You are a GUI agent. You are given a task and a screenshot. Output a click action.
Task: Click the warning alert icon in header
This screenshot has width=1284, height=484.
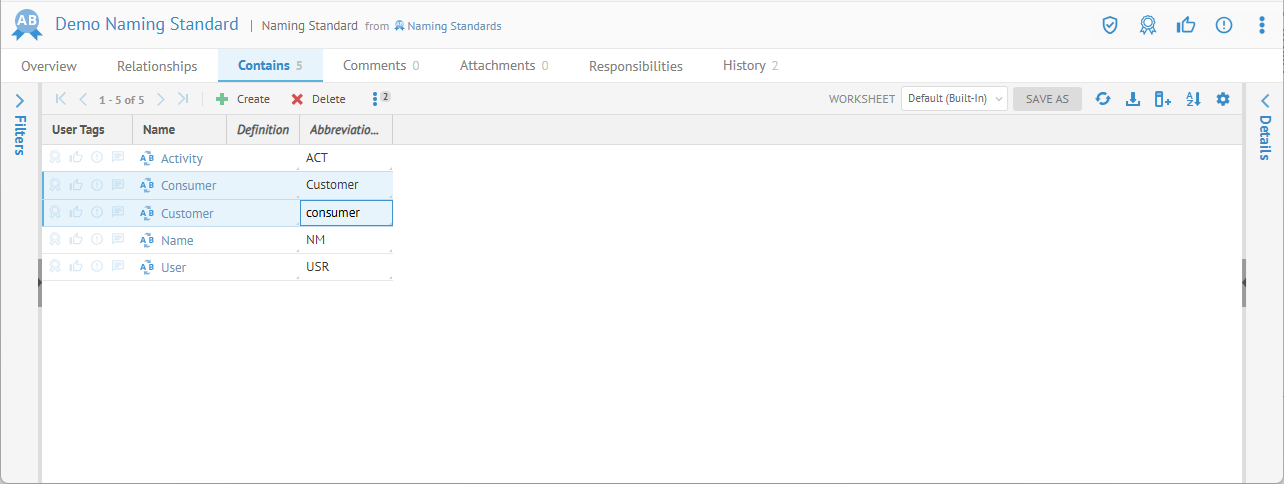pyautogui.click(x=1224, y=25)
